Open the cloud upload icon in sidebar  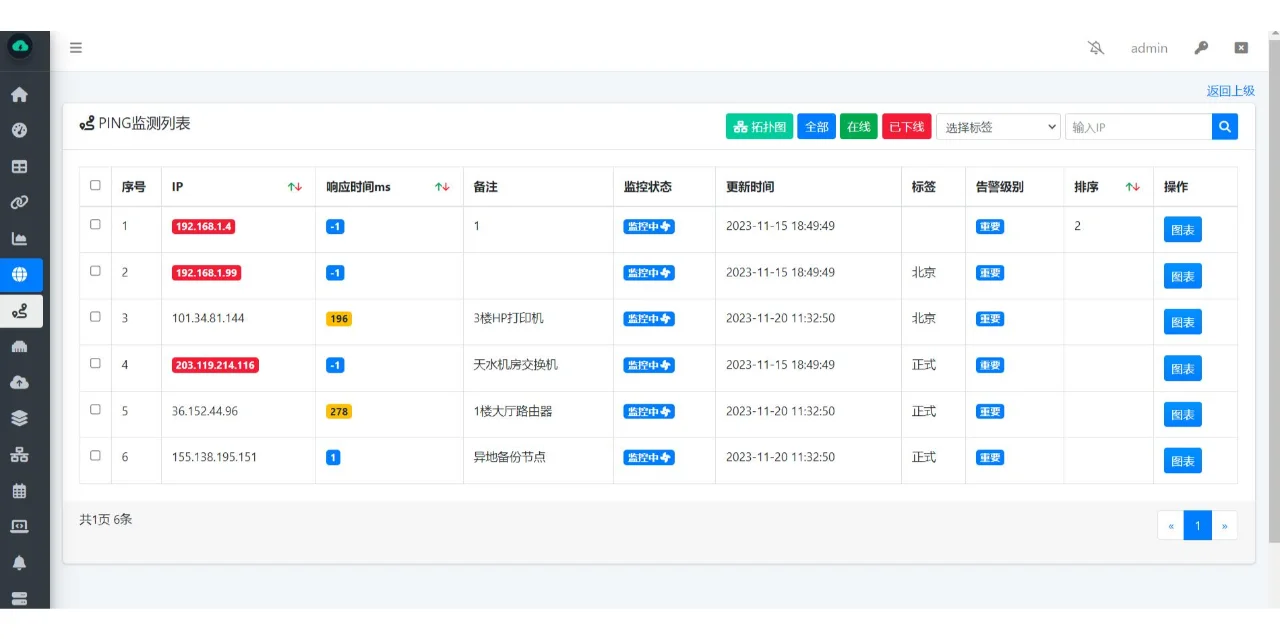pyautogui.click(x=22, y=382)
